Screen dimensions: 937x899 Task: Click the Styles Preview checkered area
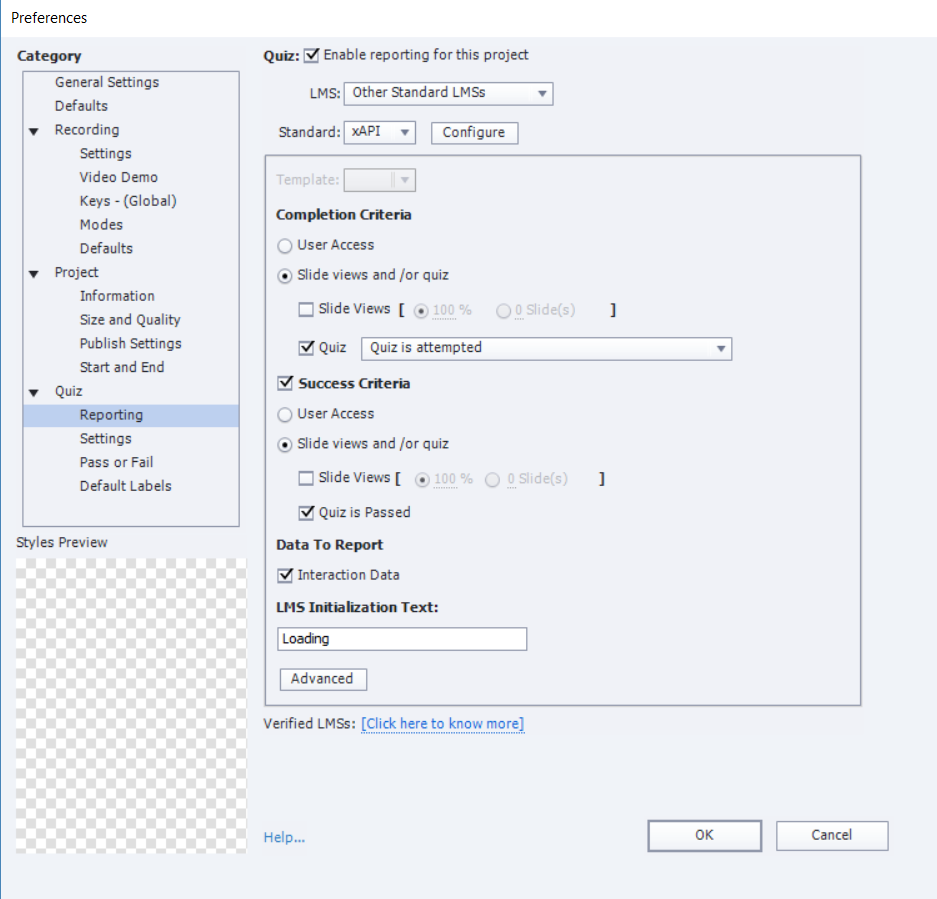click(131, 705)
